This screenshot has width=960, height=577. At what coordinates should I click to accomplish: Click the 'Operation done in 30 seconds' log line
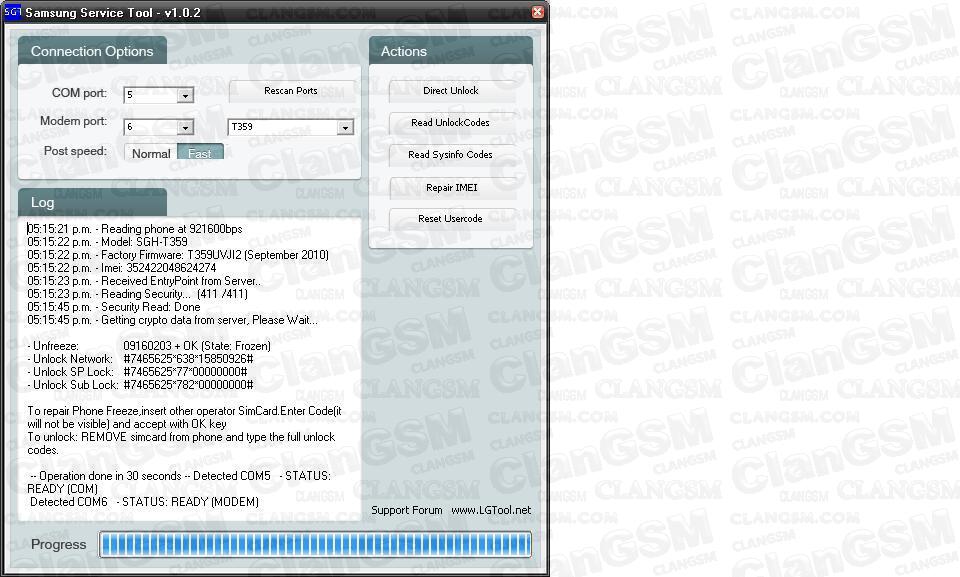(x=179, y=482)
